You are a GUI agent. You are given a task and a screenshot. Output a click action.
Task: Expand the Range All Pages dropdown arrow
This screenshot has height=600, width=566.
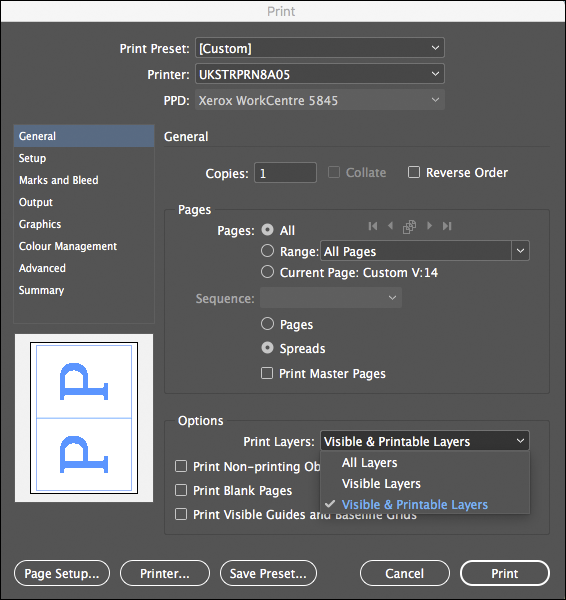tap(520, 251)
